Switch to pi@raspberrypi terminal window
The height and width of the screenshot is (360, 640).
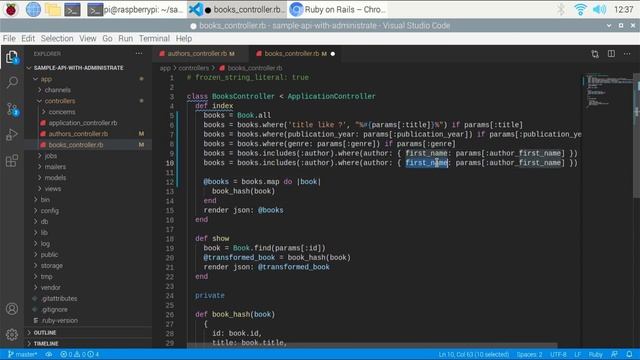[136, 9]
